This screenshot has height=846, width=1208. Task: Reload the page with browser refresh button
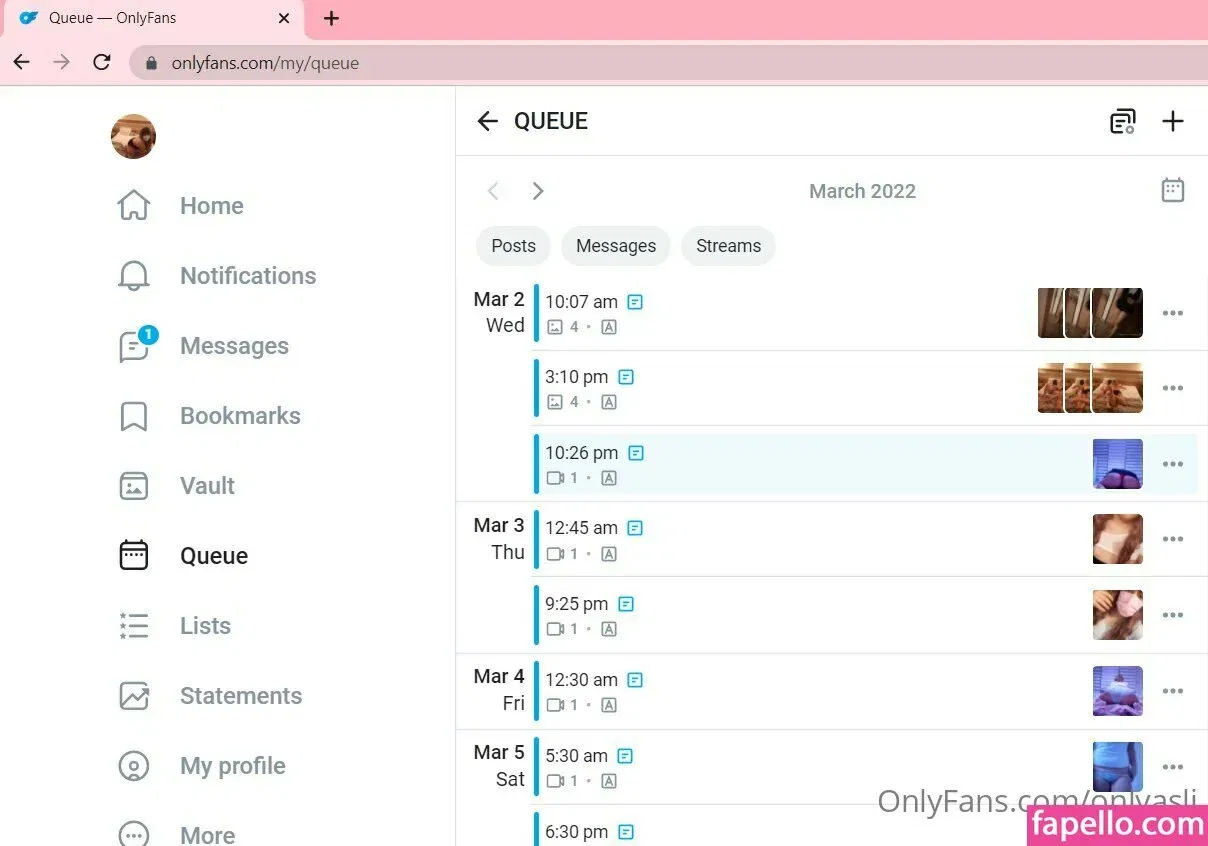pyautogui.click(x=101, y=62)
